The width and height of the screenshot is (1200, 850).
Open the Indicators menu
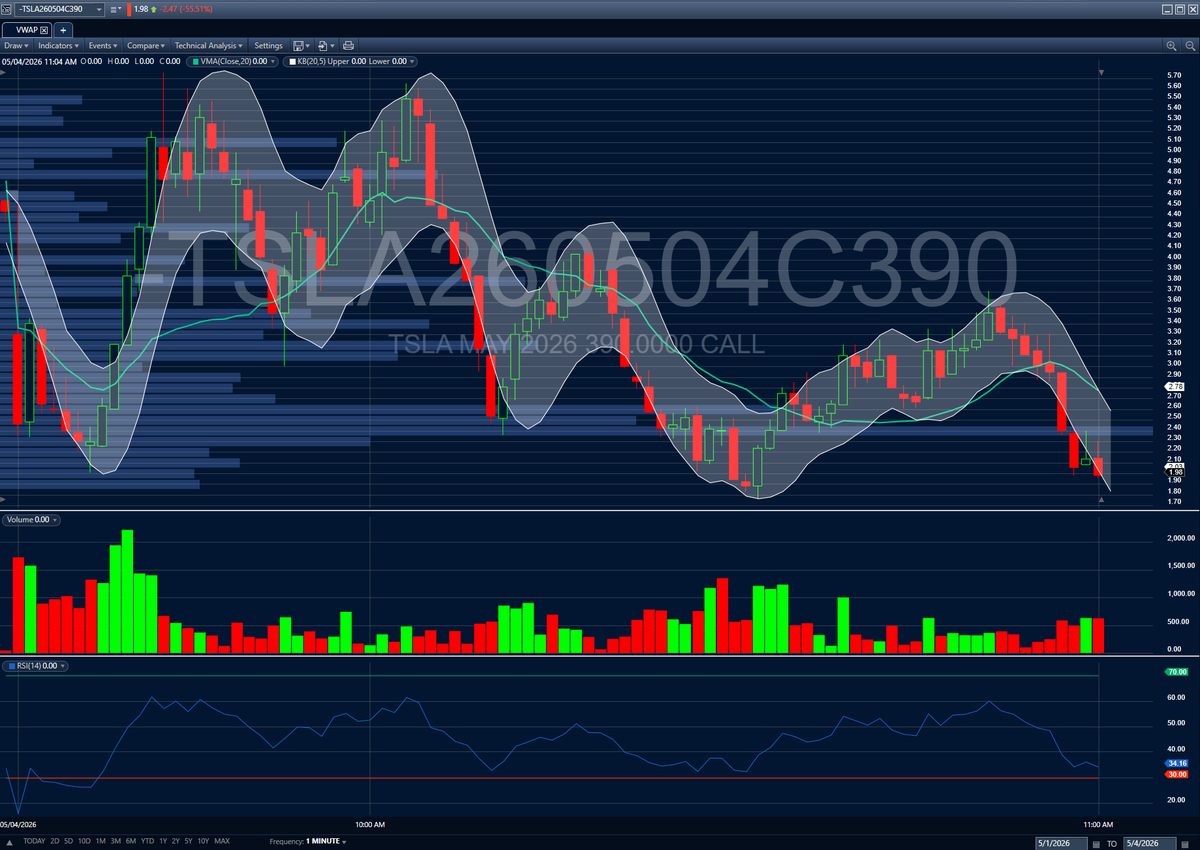(58, 46)
